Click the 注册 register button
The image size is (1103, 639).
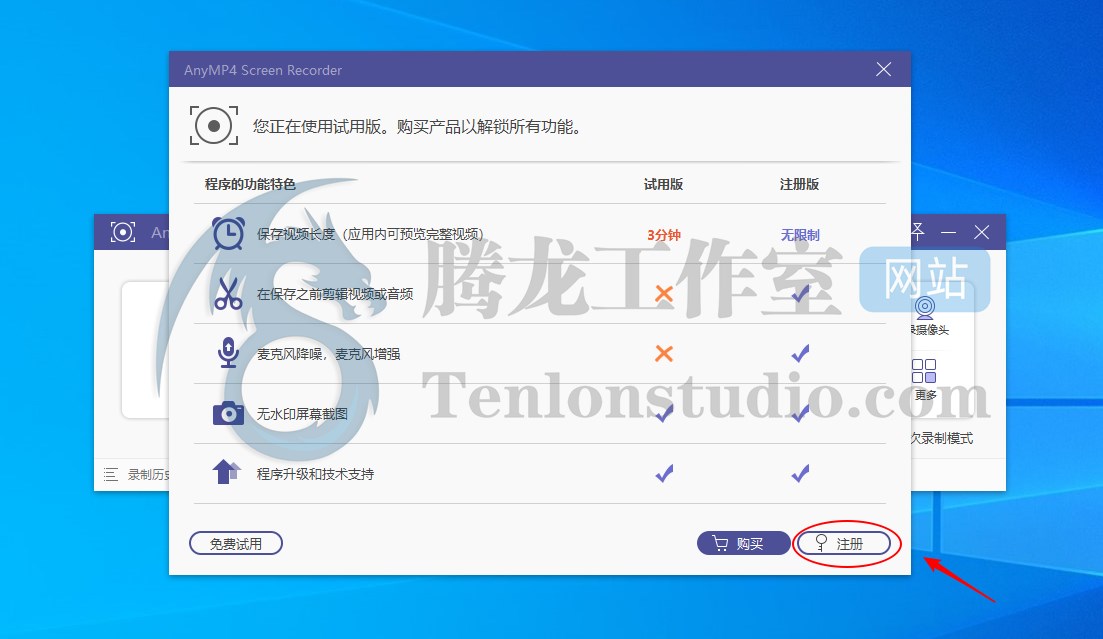(843, 543)
